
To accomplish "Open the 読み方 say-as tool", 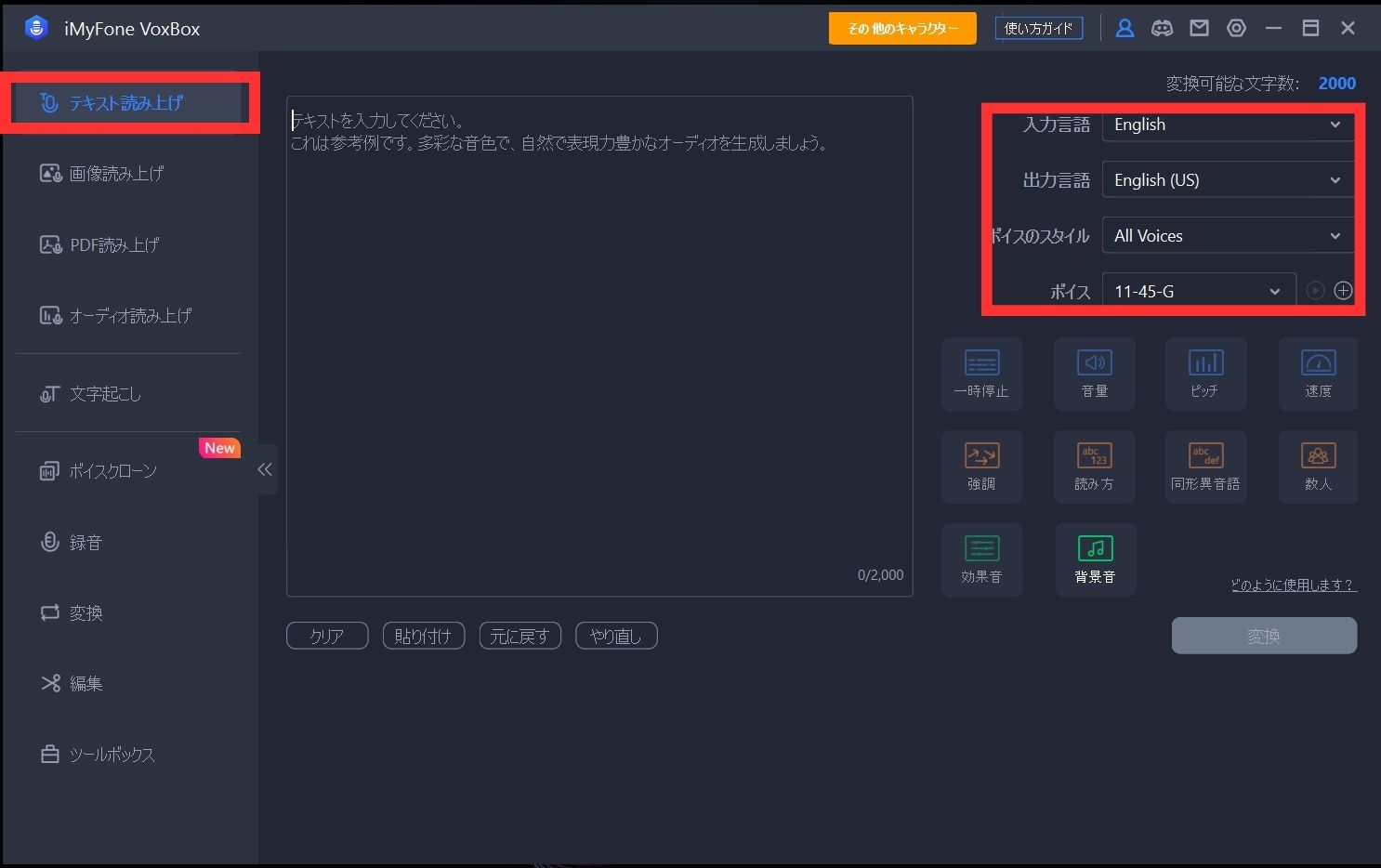I will 1094,466.
